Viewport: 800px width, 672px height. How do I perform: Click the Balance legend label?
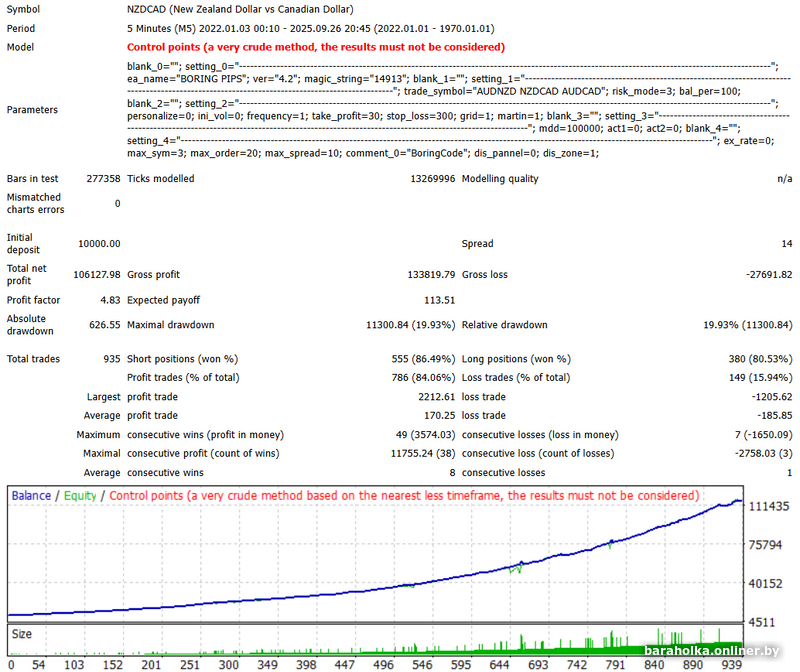(30, 495)
